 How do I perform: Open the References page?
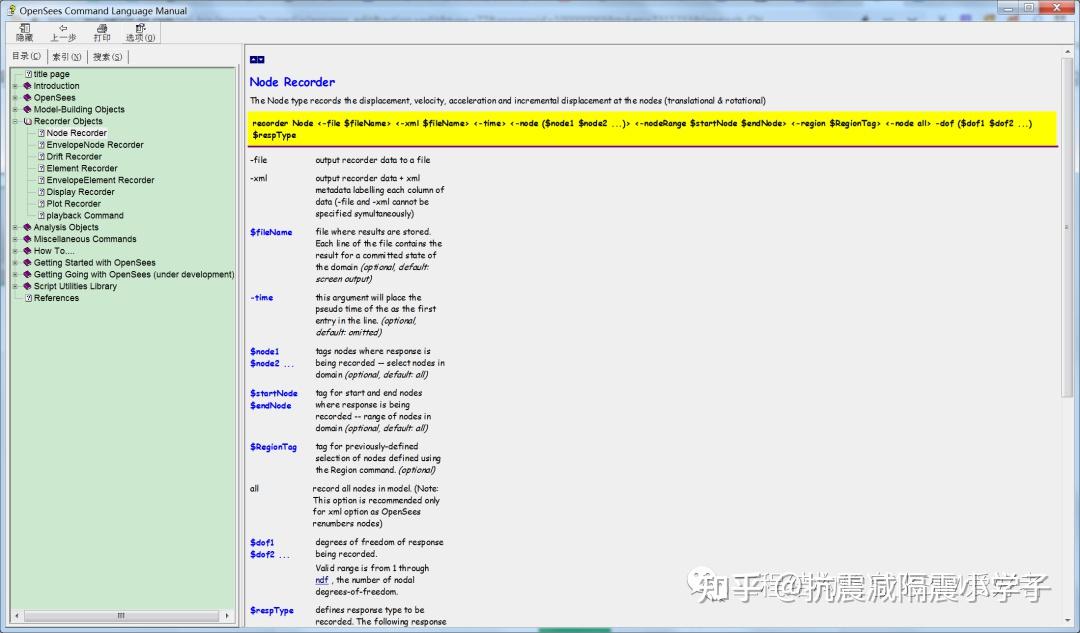pyautogui.click(x=56, y=297)
